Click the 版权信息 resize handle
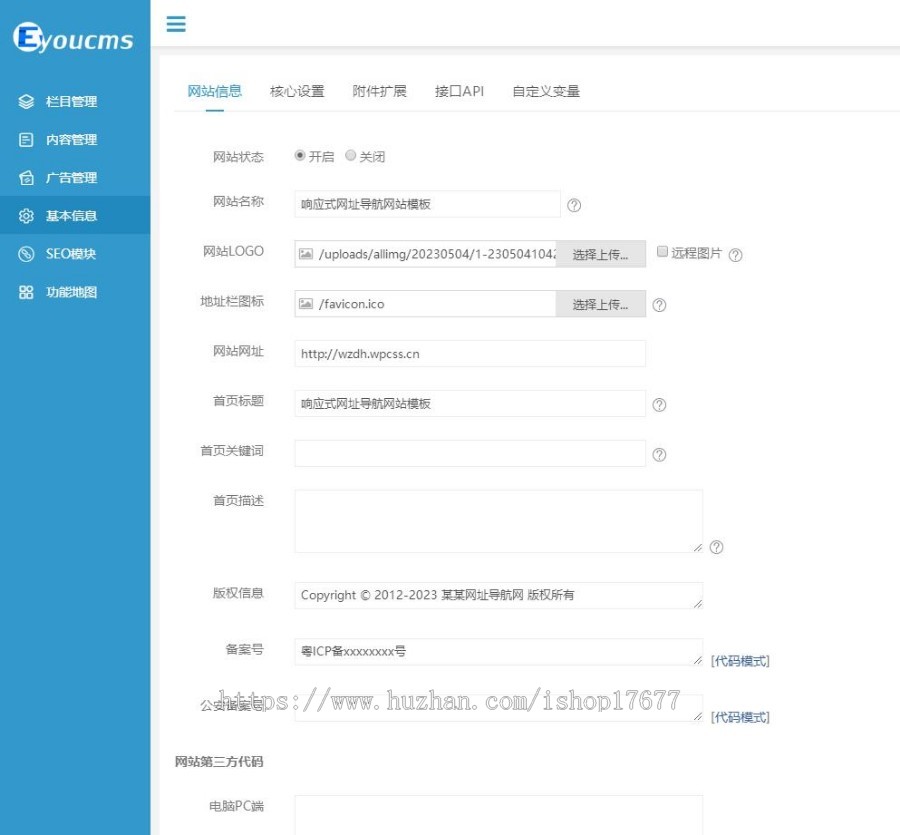900x835 pixels. tap(697, 604)
